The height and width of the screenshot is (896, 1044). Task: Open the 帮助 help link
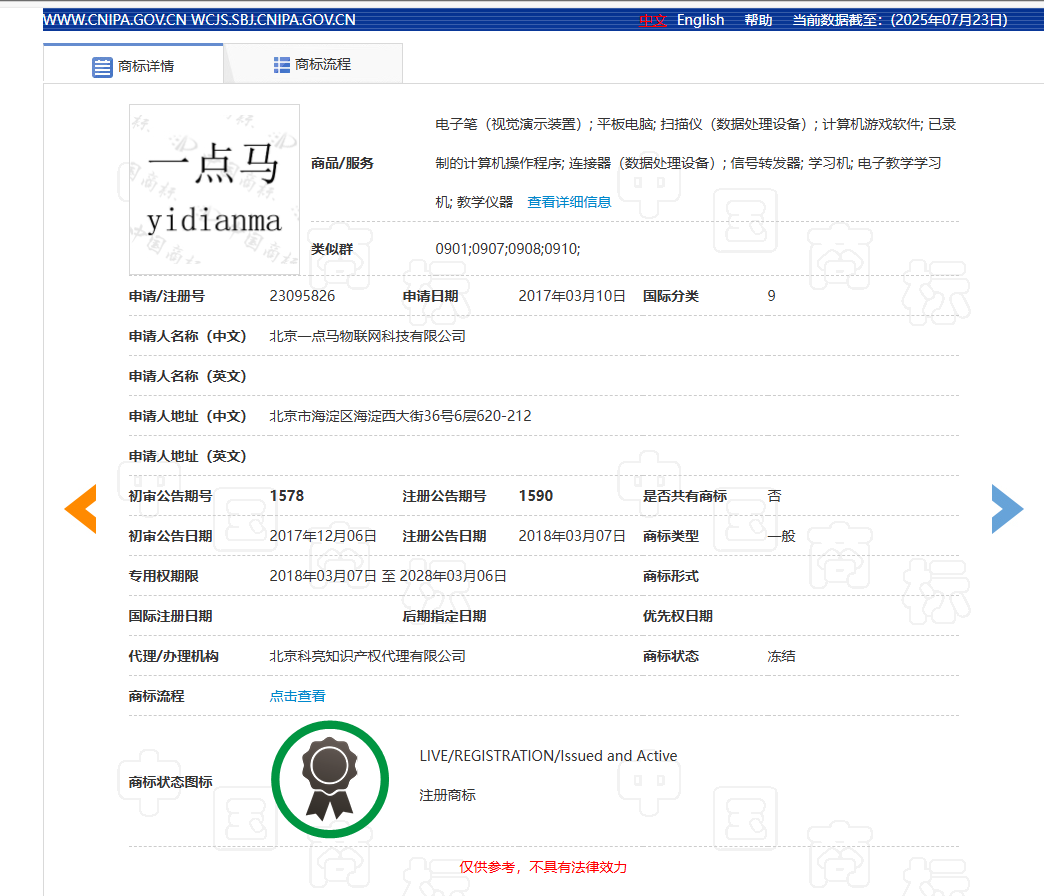758,20
